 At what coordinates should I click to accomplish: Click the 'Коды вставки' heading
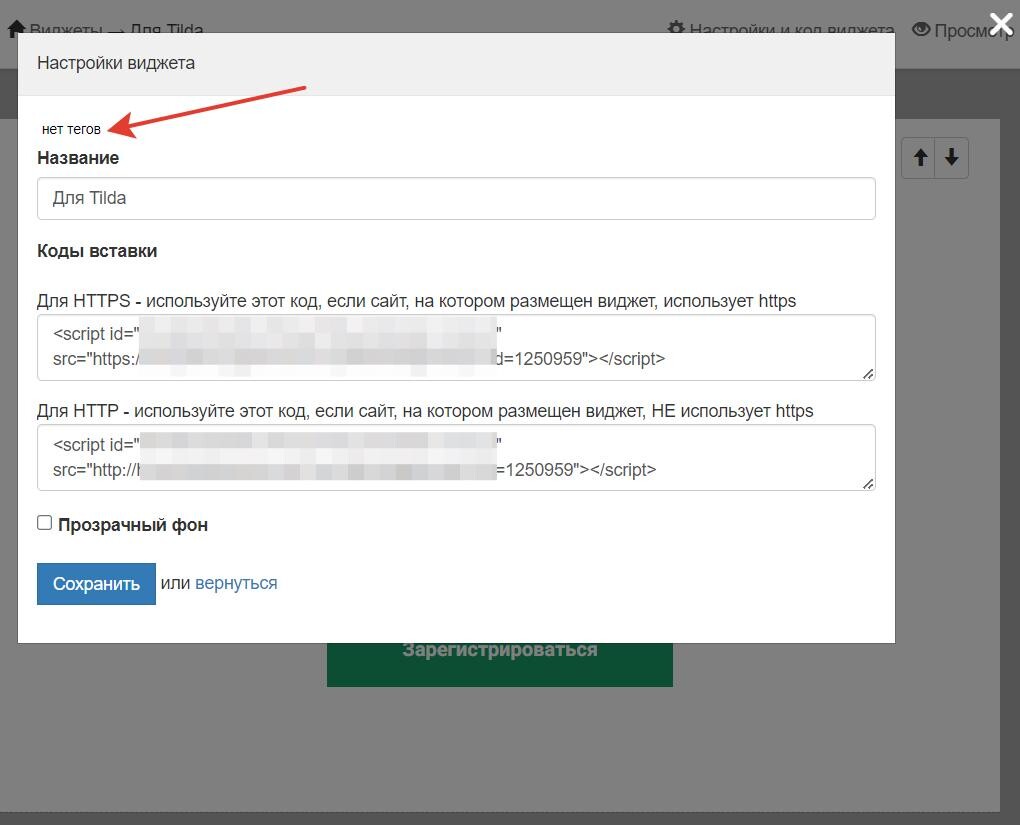97,250
